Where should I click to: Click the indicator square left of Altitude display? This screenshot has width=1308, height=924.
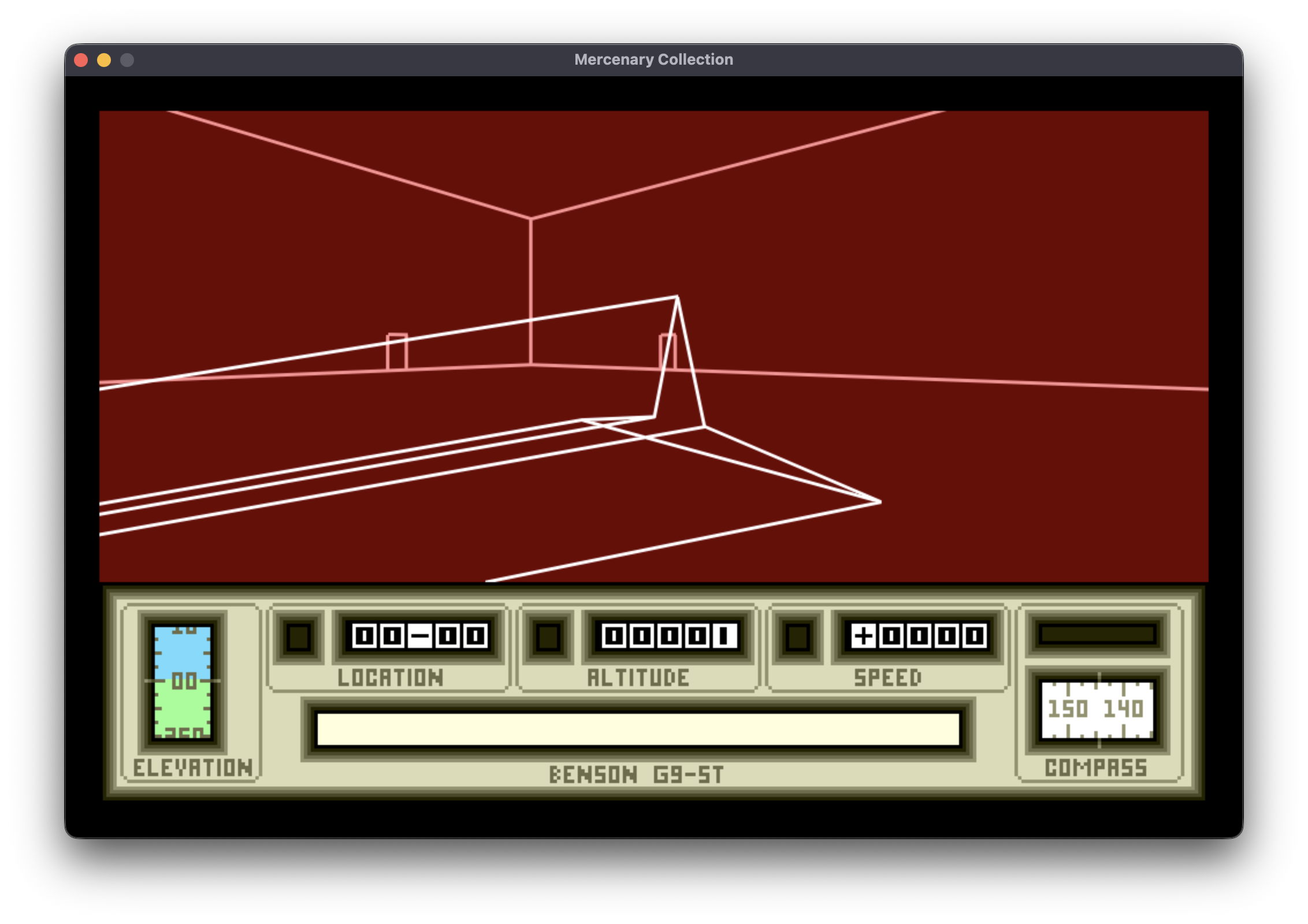[x=548, y=636]
